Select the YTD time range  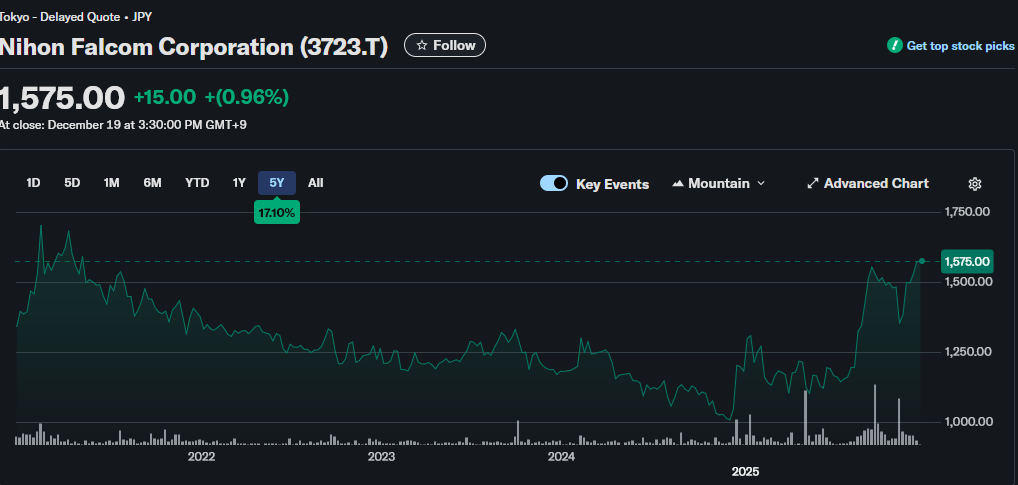197,183
